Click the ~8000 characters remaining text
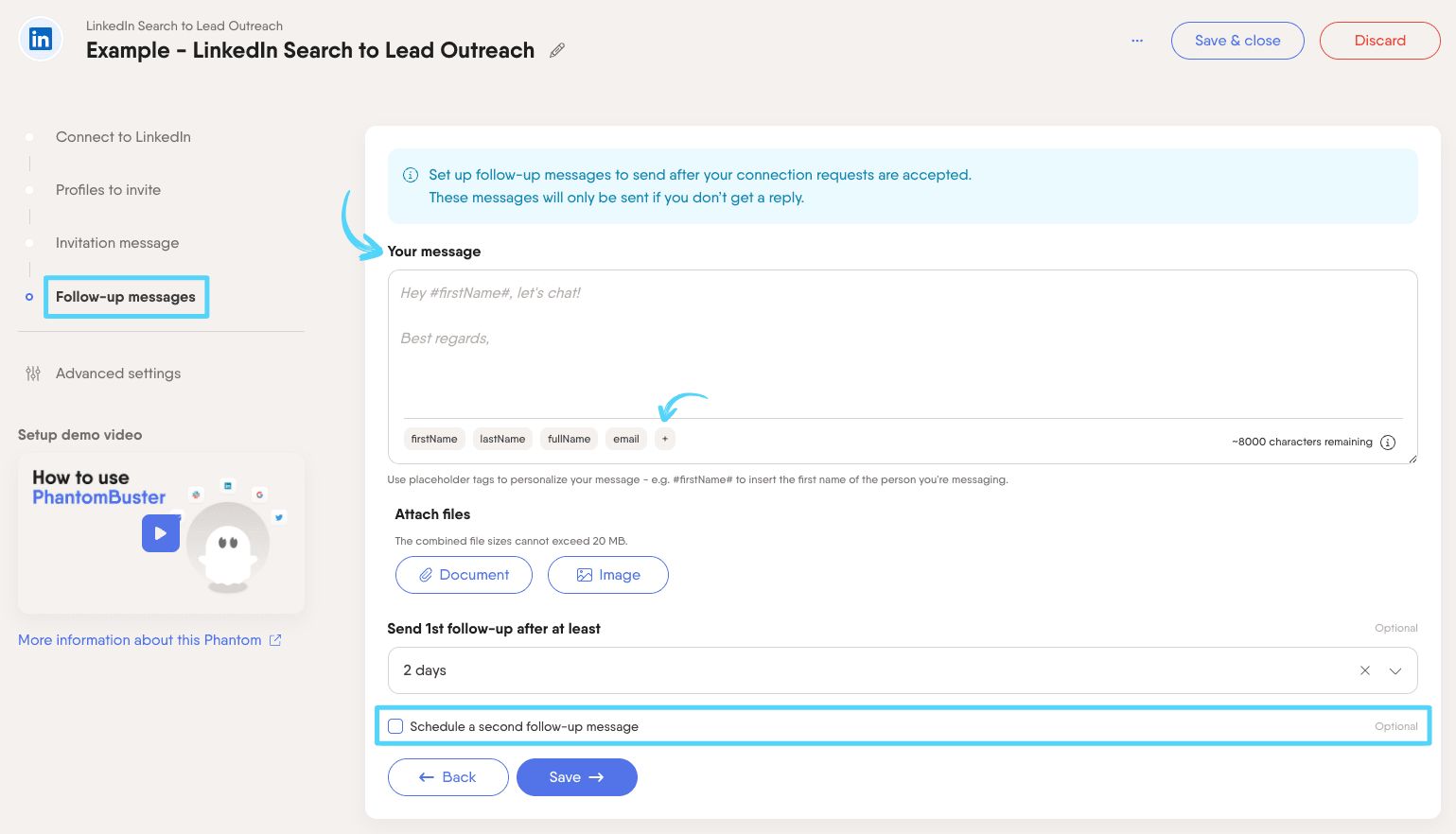Image resolution: width=1456 pixels, height=834 pixels. pos(1302,443)
